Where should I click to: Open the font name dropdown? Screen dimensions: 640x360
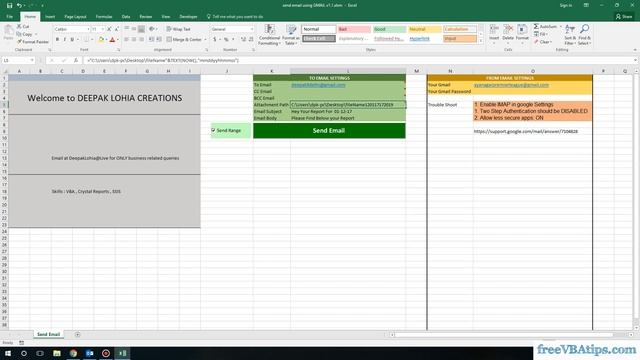88,29
